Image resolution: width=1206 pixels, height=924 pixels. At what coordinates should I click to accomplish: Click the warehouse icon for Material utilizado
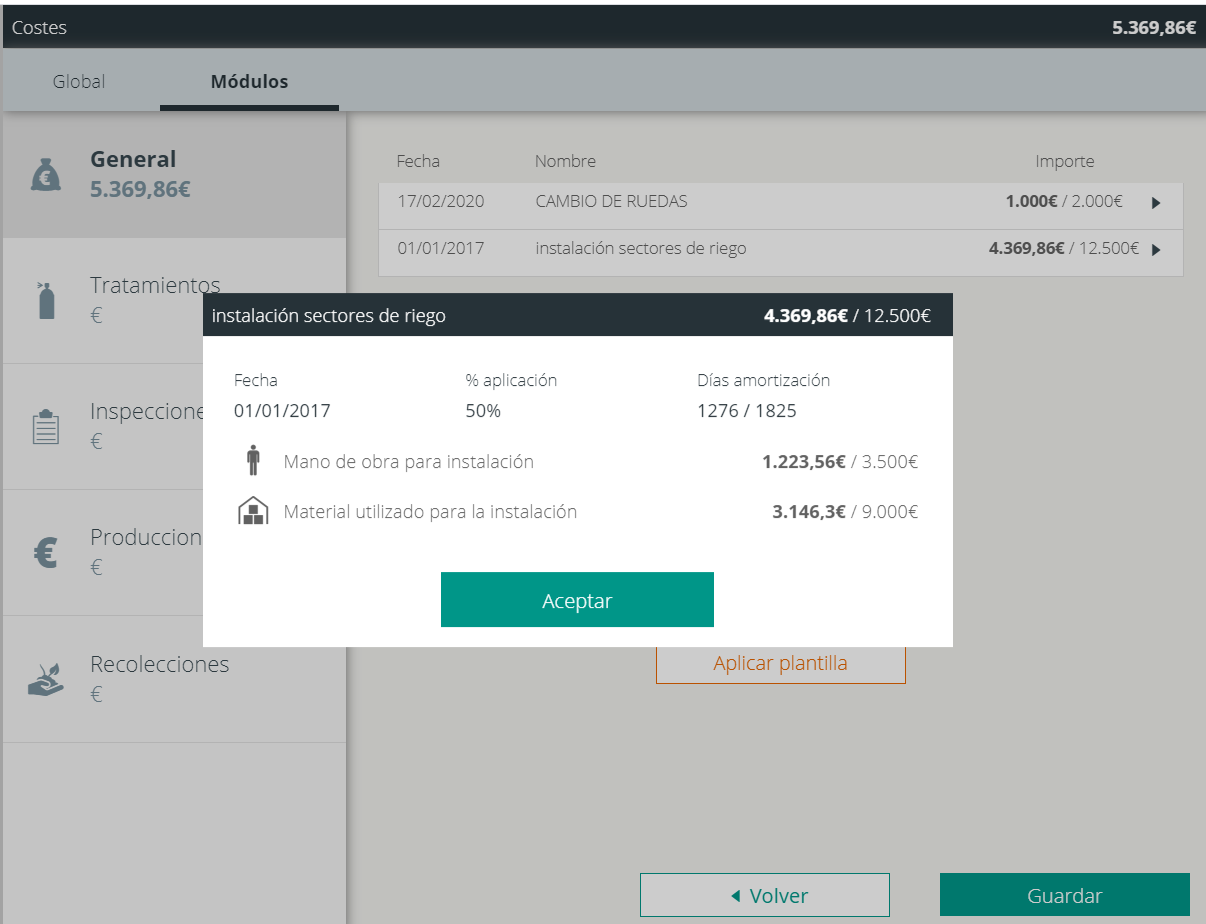click(x=253, y=512)
